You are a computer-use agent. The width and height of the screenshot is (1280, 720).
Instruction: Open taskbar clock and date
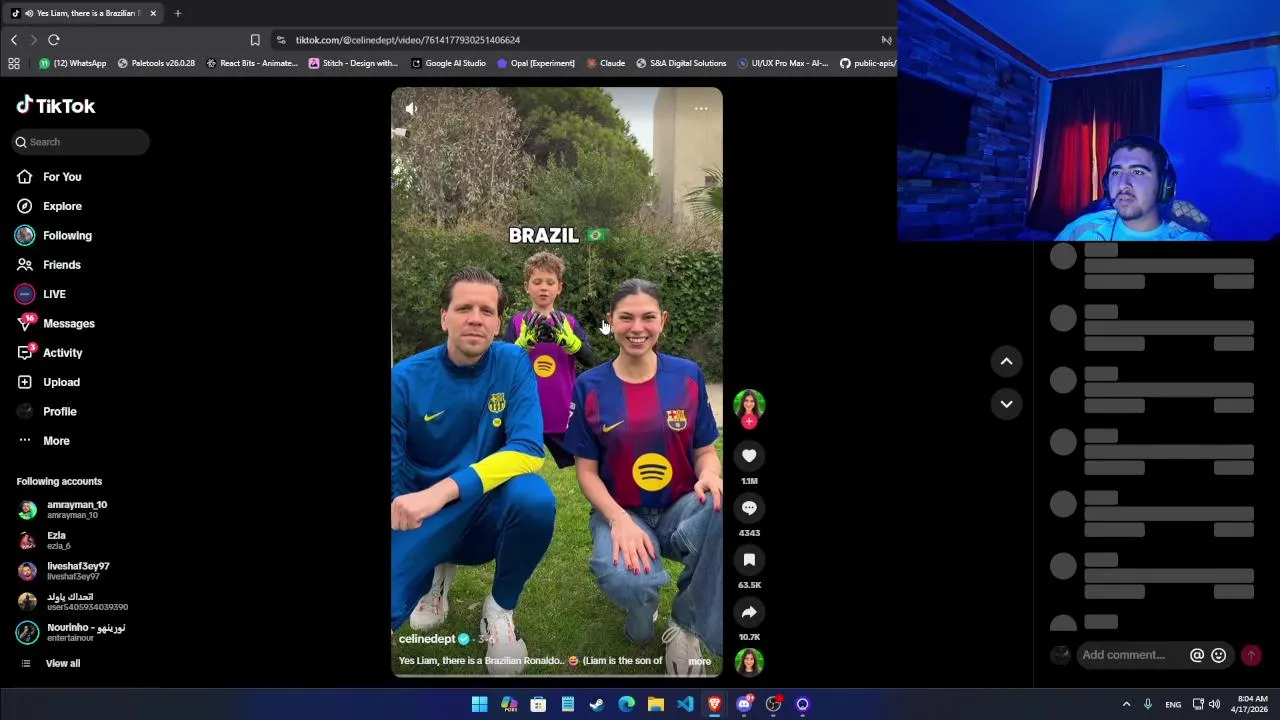[1249, 704]
